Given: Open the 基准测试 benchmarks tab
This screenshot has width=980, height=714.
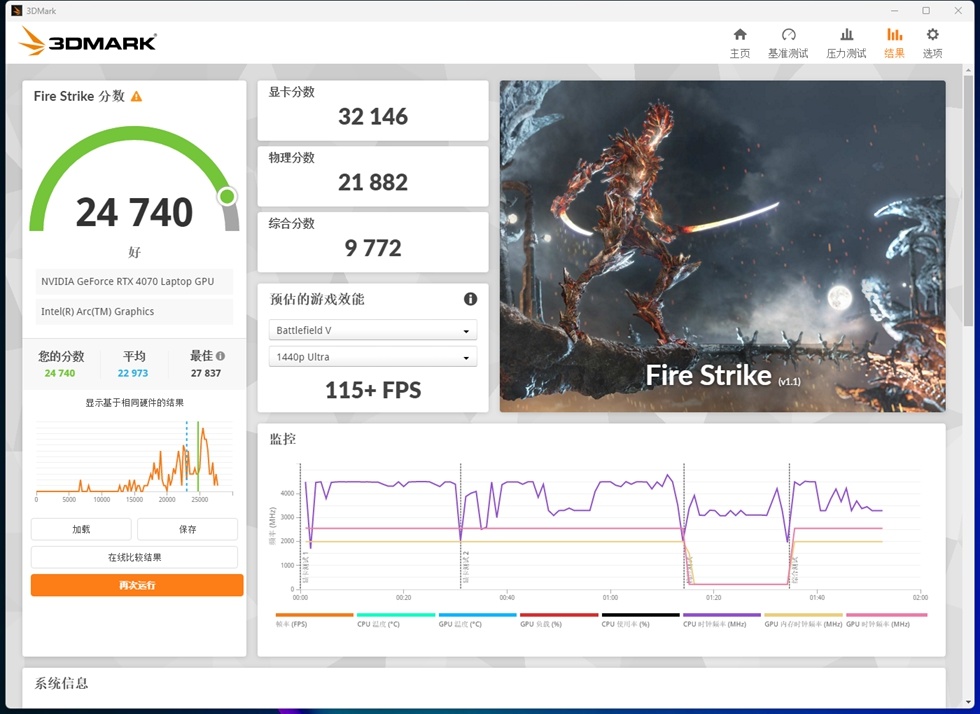Looking at the screenshot, I should [x=788, y=43].
